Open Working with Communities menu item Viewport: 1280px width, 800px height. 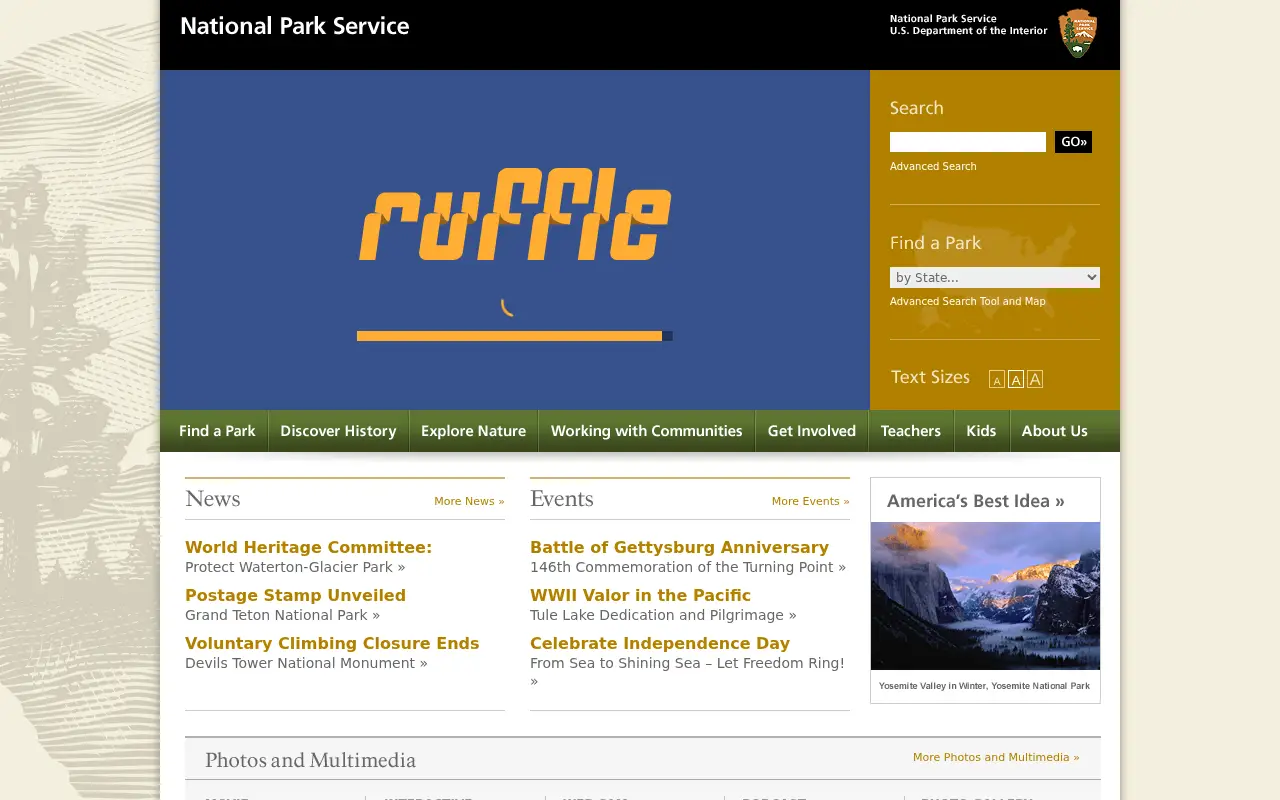[646, 431]
